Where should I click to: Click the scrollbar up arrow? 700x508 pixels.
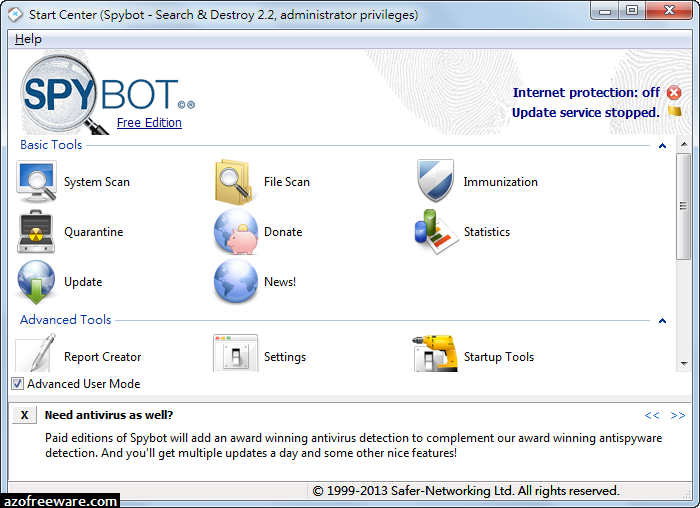683,144
